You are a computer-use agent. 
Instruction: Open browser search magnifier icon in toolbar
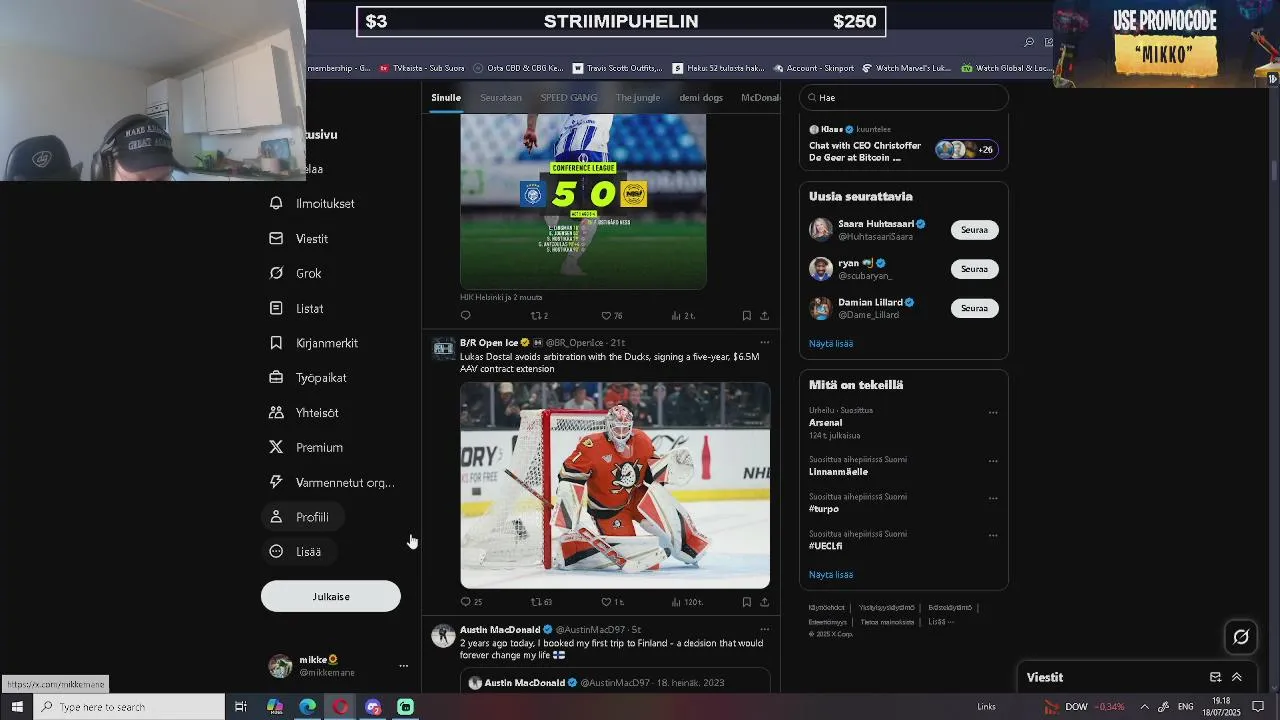pyautogui.click(x=1029, y=42)
